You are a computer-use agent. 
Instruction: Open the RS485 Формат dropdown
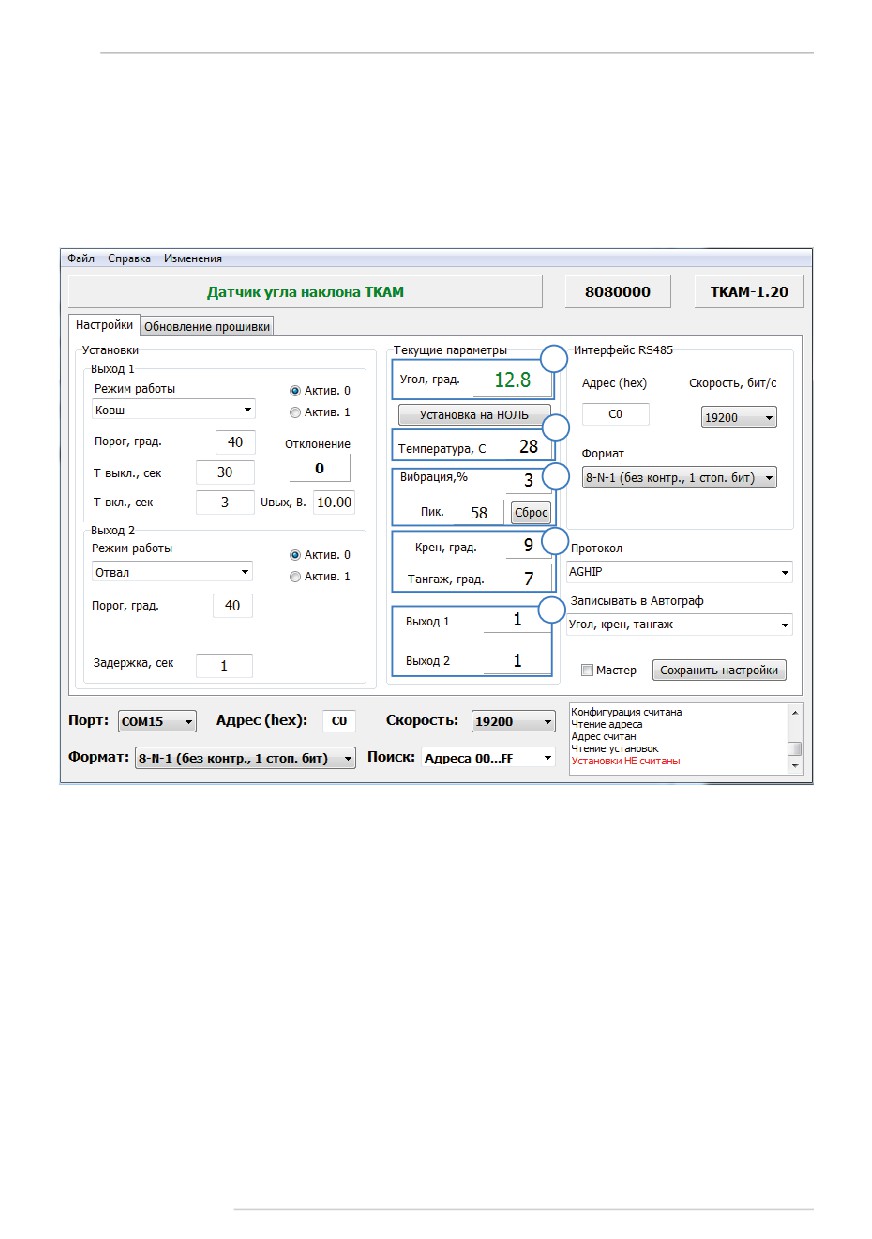click(678, 478)
